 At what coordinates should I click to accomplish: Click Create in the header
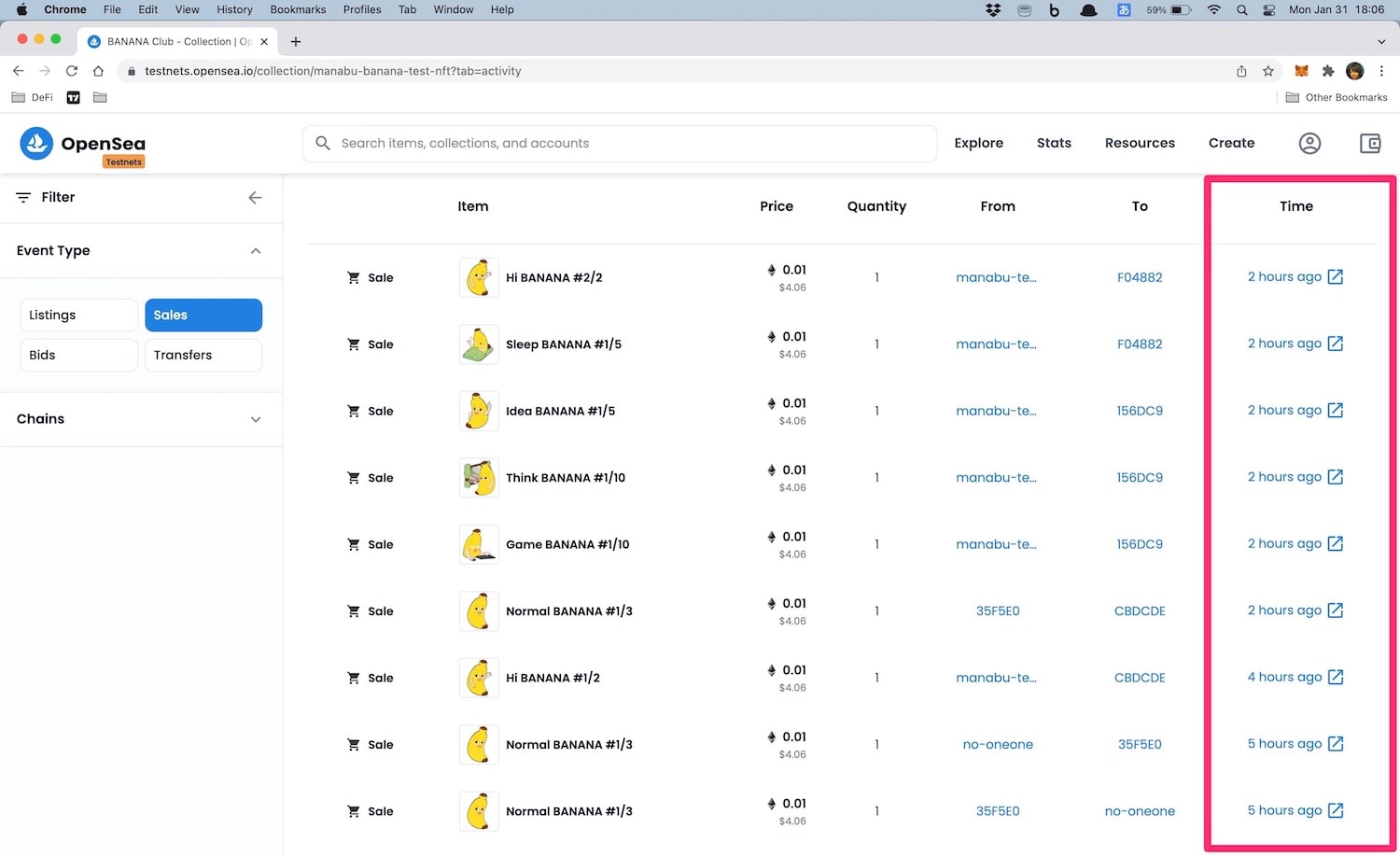pyautogui.click(x=1231, y=143)
